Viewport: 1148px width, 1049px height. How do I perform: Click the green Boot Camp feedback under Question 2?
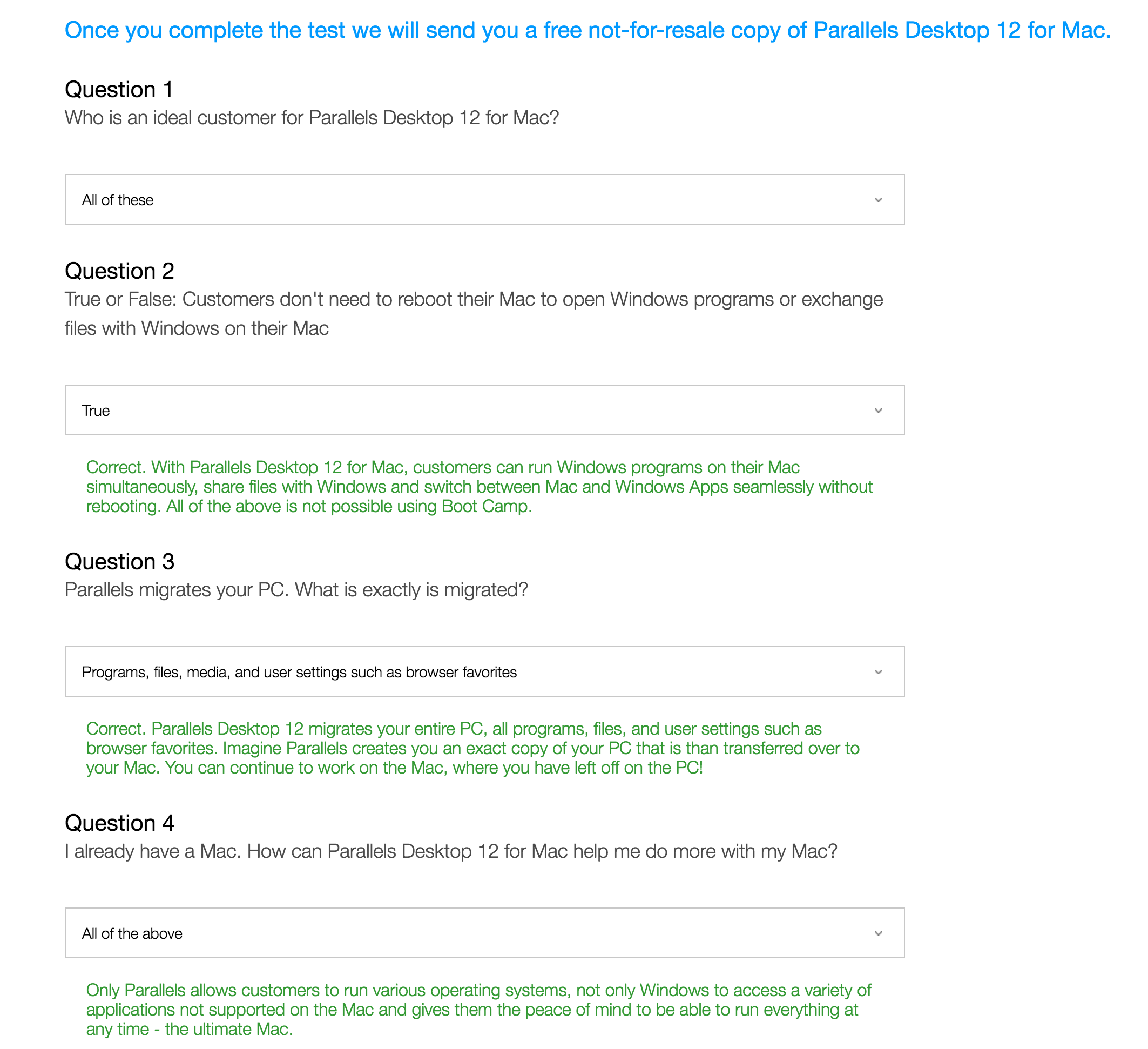[478, 487]
